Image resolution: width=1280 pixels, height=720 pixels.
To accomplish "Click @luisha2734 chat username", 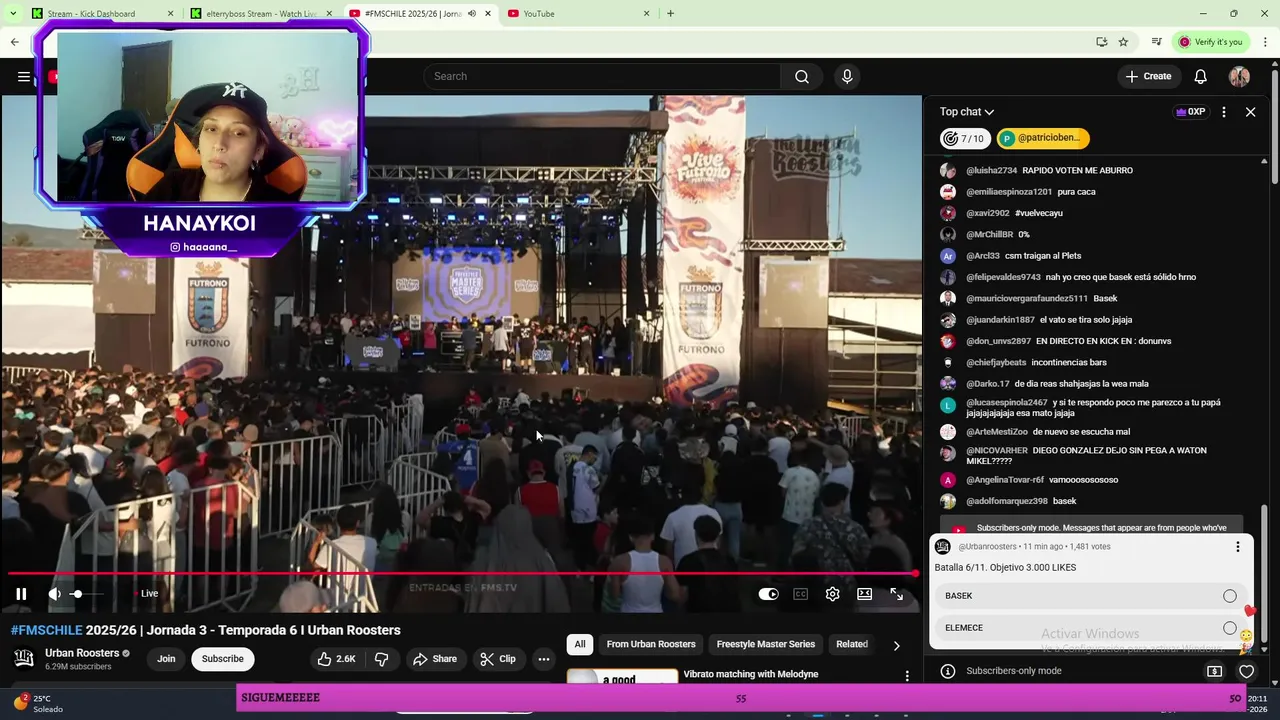I will 991,171.
